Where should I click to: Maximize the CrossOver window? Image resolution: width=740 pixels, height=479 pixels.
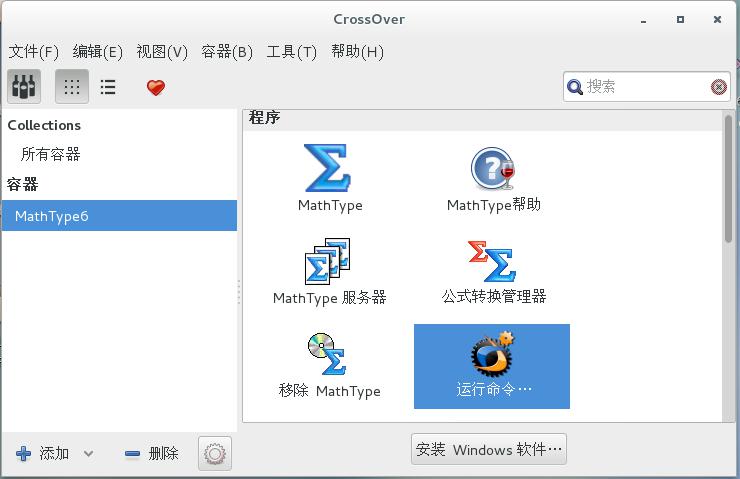click(681, 20)
